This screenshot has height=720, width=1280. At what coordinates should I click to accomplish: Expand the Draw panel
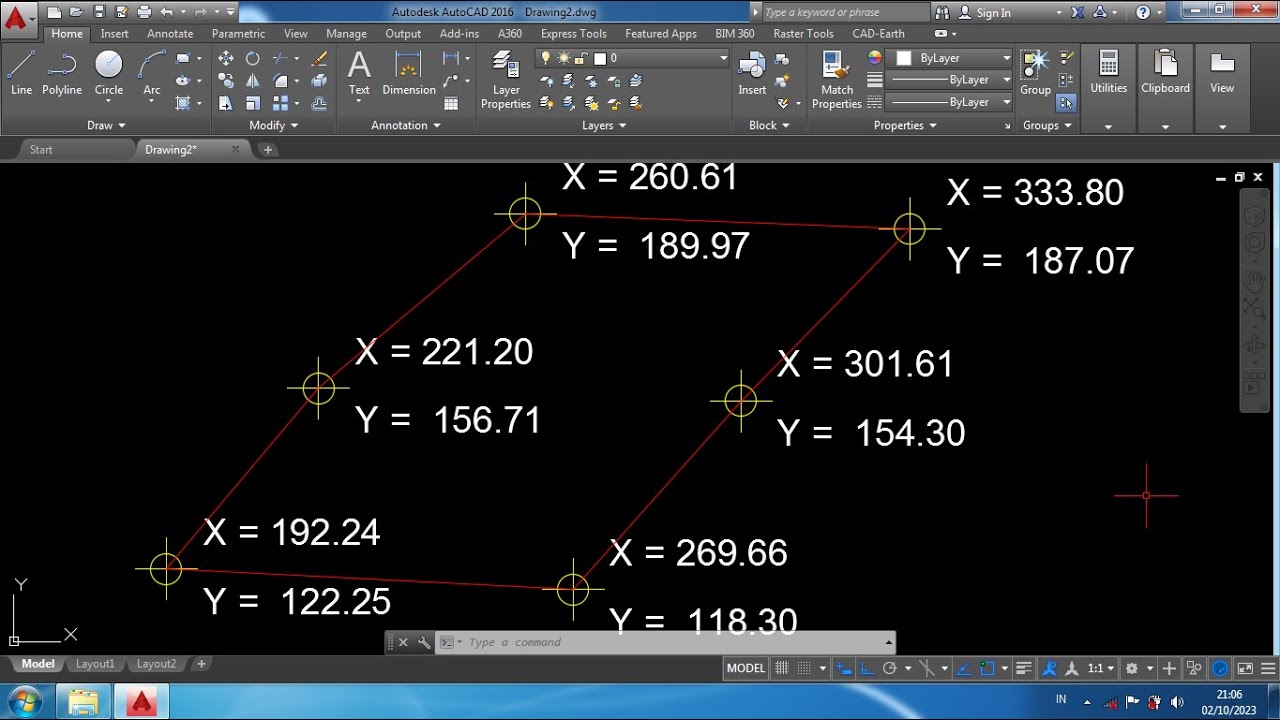106,125
